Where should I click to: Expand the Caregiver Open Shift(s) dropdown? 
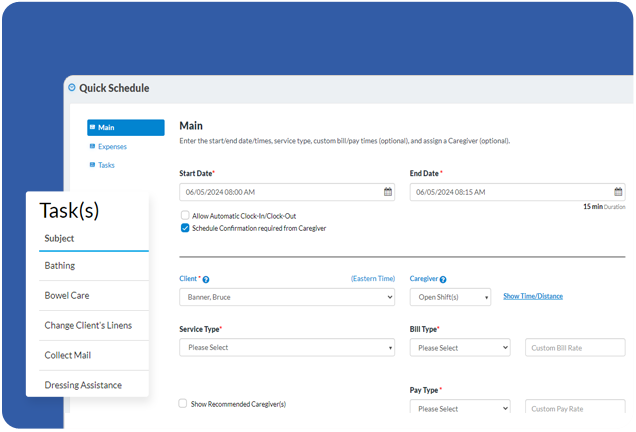point(450,297)
